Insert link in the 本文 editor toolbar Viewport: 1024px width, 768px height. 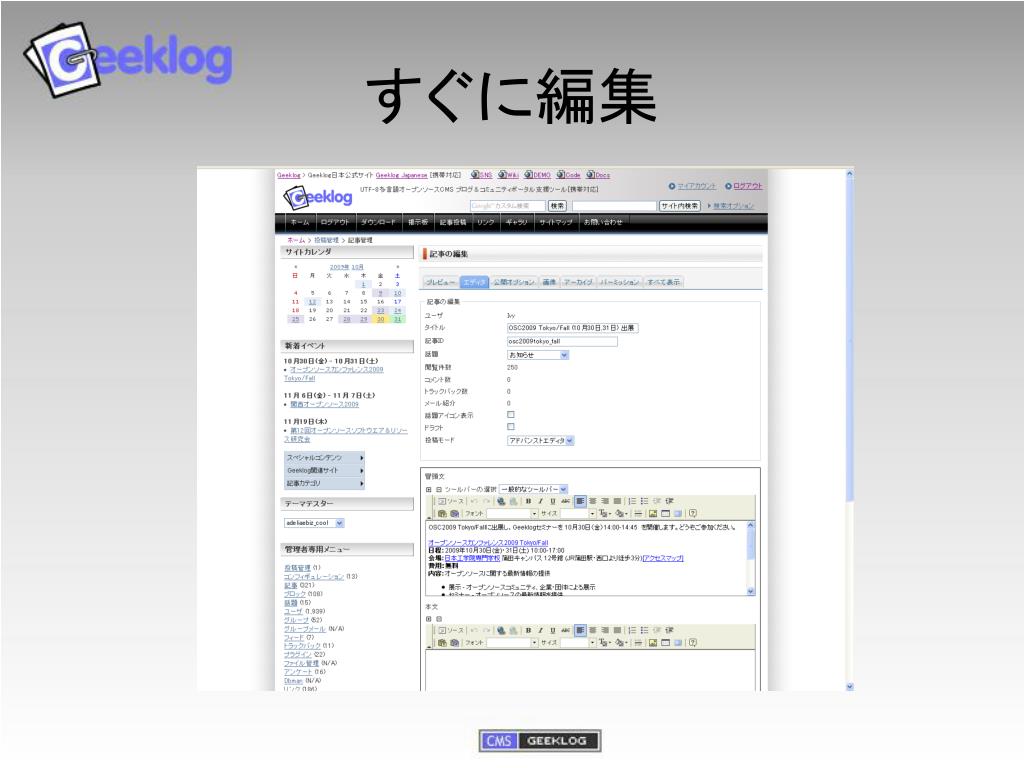(501, 630)
